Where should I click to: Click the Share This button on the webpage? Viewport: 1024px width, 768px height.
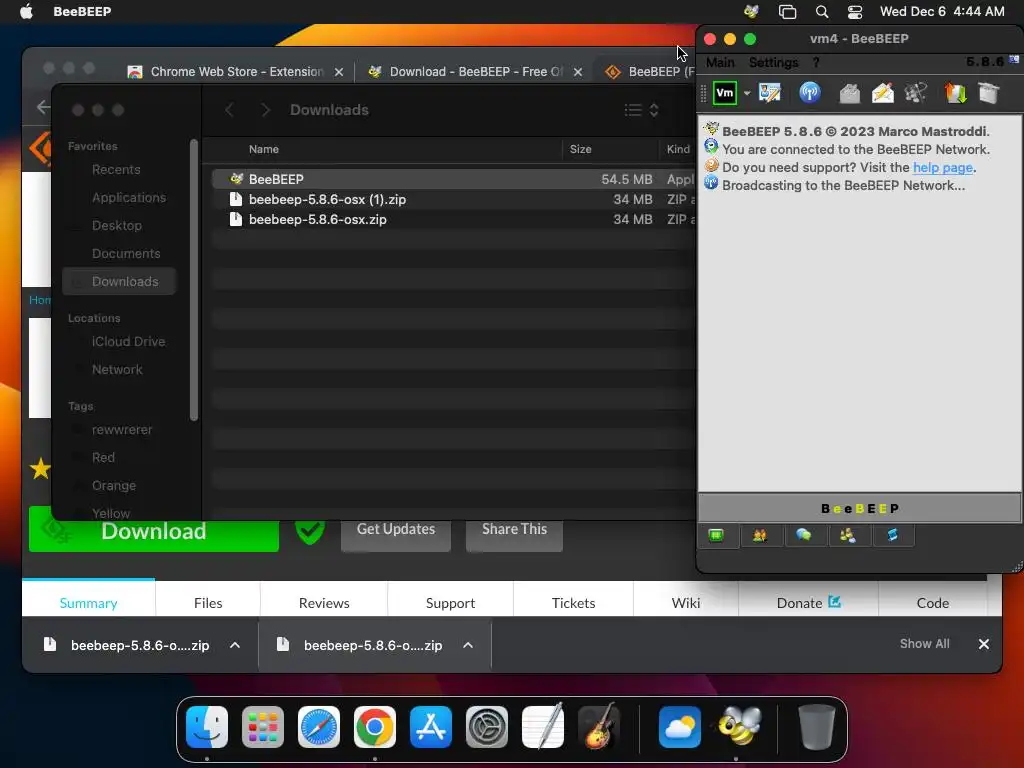click(515, 530)
